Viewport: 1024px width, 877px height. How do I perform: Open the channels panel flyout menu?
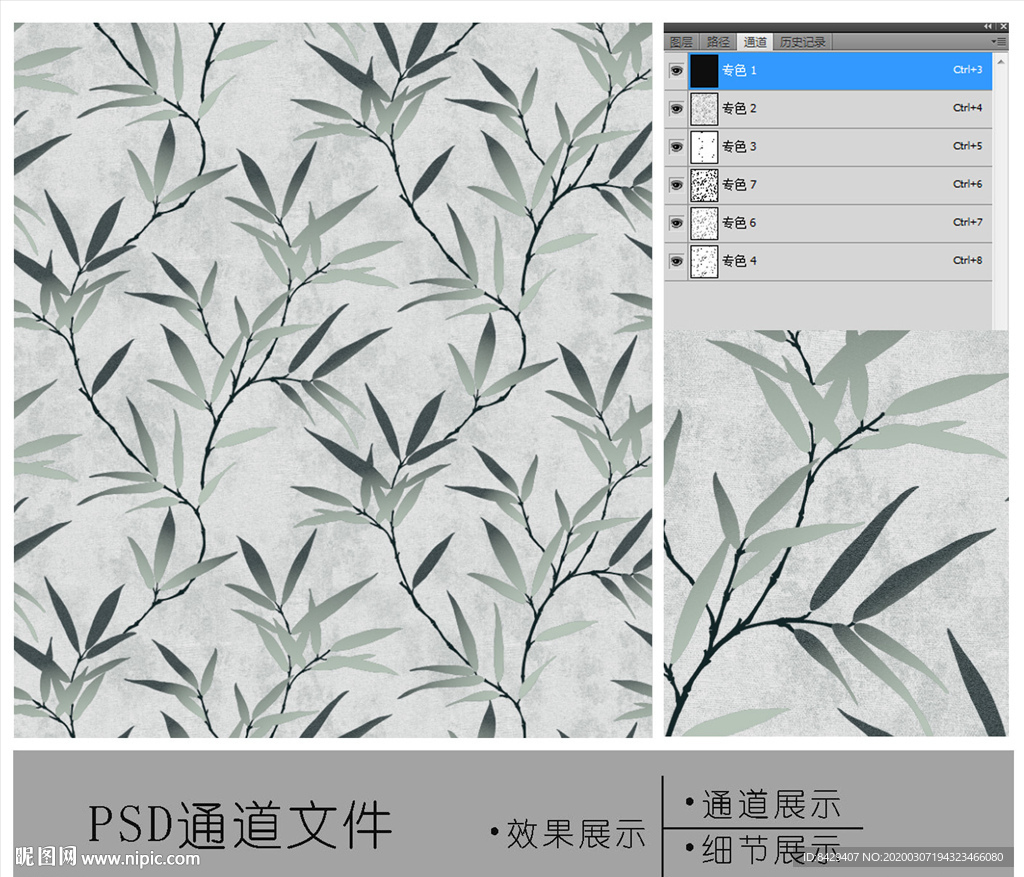coord(999,41)
